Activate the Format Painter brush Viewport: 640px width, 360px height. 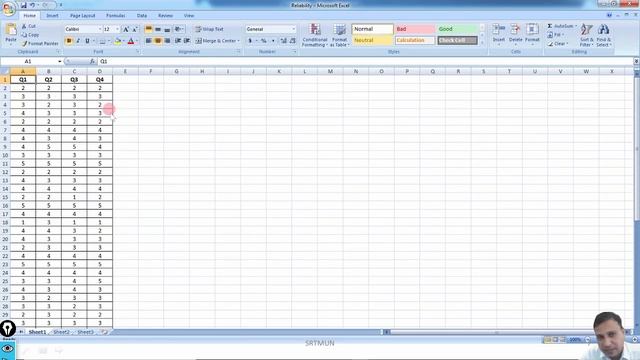tap(40, 43)
